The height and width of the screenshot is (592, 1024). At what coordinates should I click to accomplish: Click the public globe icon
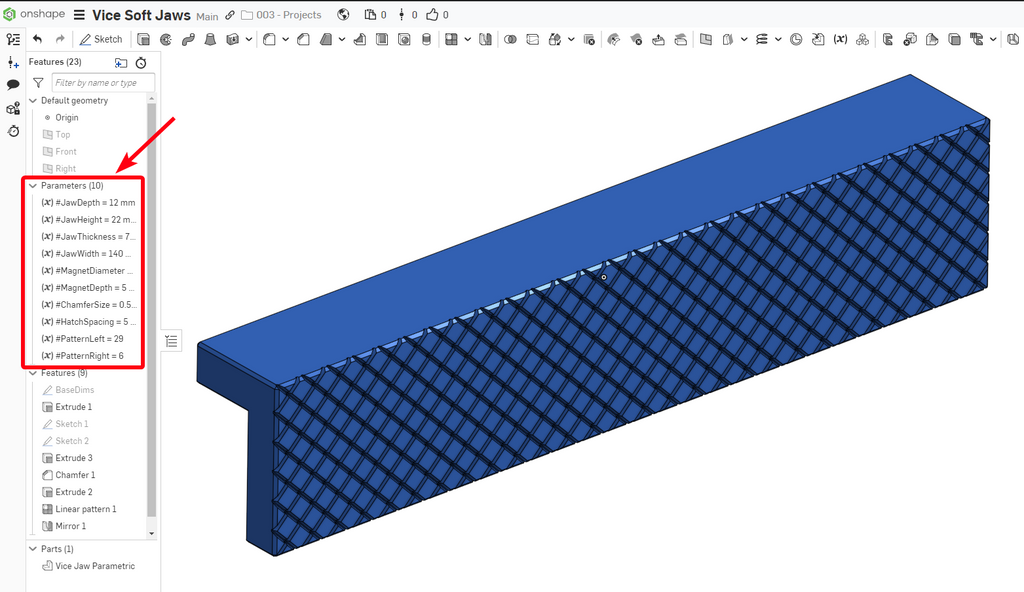[x=343, y=14]
